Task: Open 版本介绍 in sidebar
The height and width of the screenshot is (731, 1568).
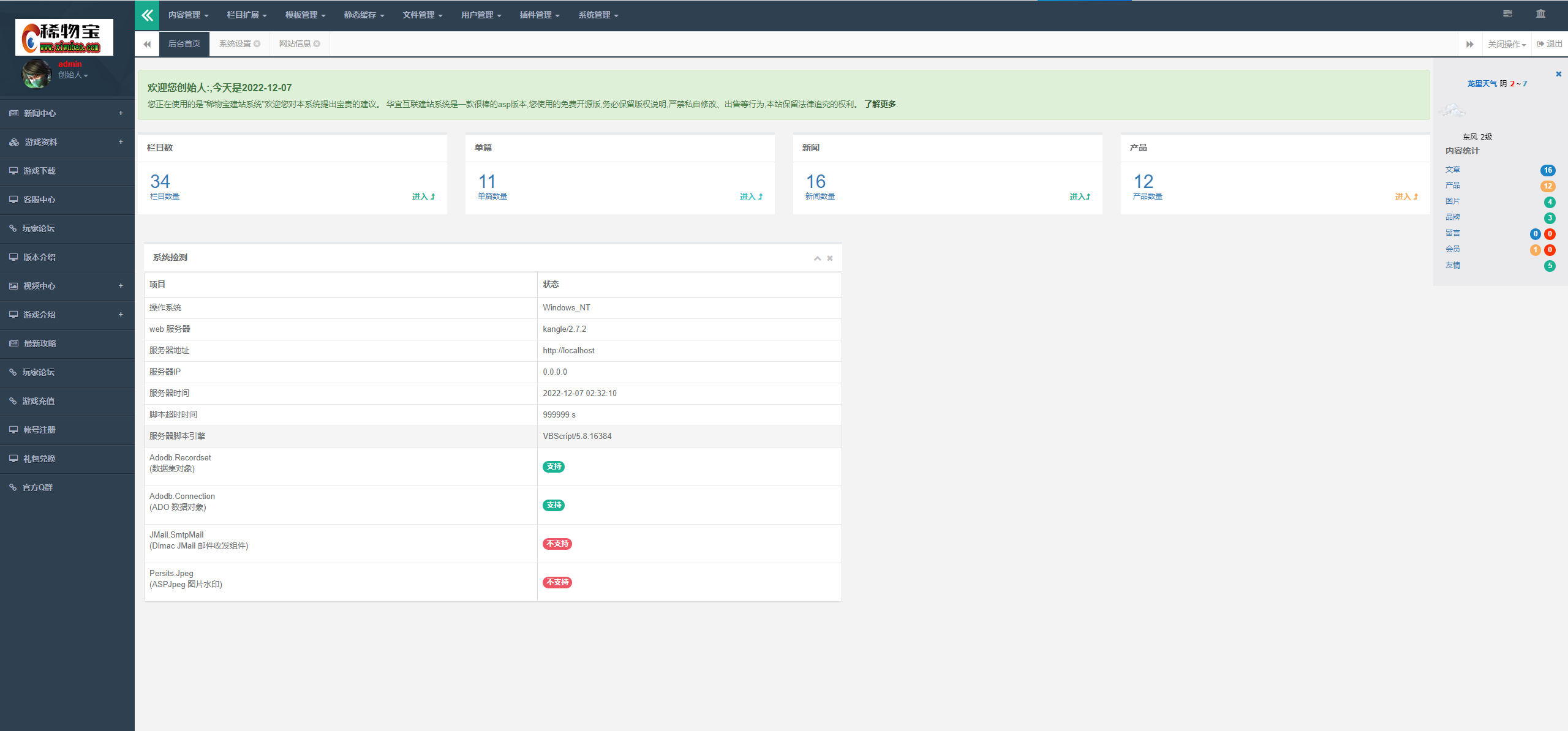Action: tap(67, 257)
